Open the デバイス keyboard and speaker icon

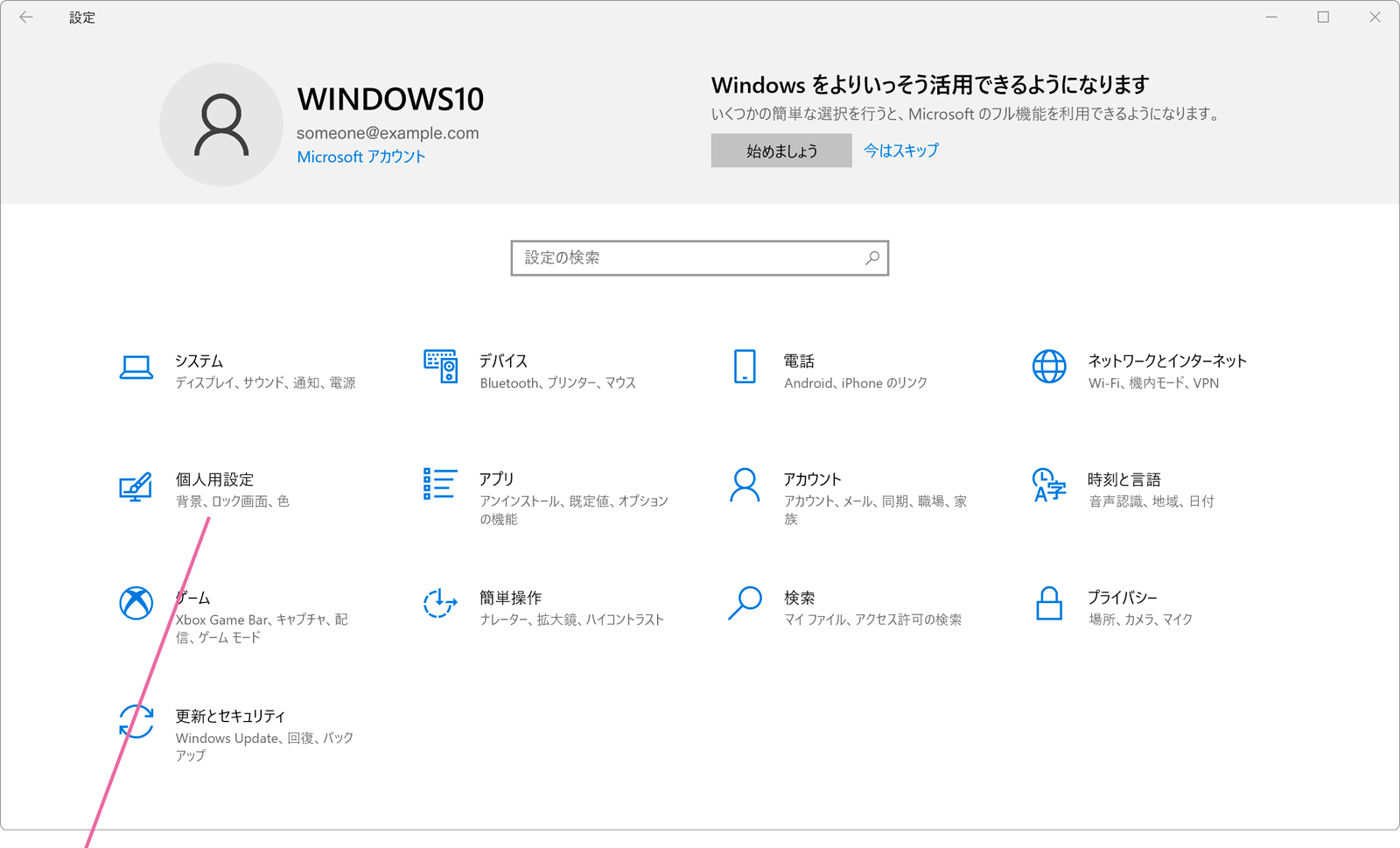click(440, 366)
